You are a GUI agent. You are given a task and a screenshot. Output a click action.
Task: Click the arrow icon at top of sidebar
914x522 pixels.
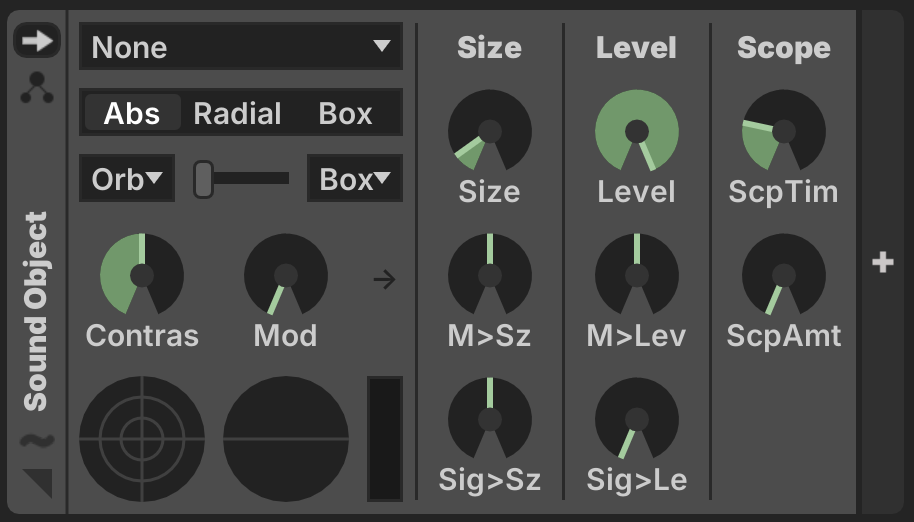pyautogui.click(x=37, y=40)
